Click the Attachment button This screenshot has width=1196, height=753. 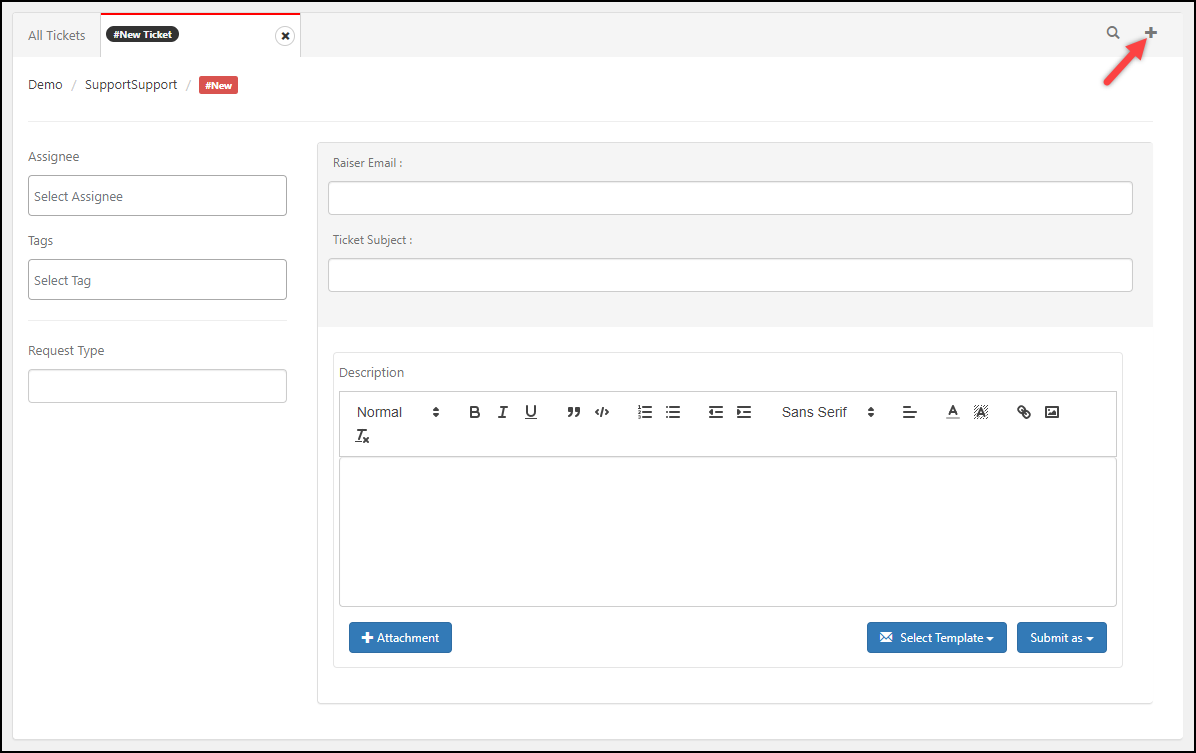pyautogui.click(x=400, y=638)
